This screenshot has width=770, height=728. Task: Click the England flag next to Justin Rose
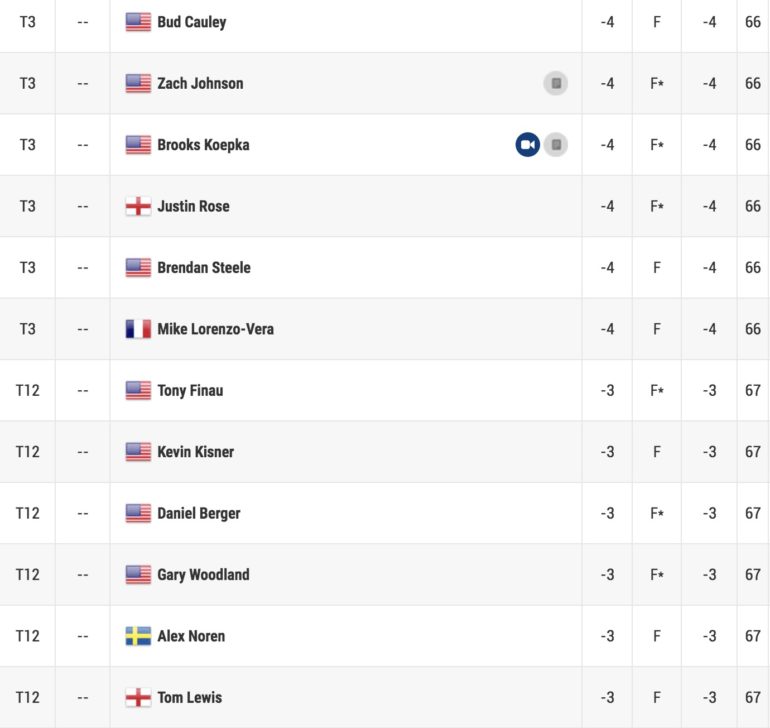pos(138,206)
